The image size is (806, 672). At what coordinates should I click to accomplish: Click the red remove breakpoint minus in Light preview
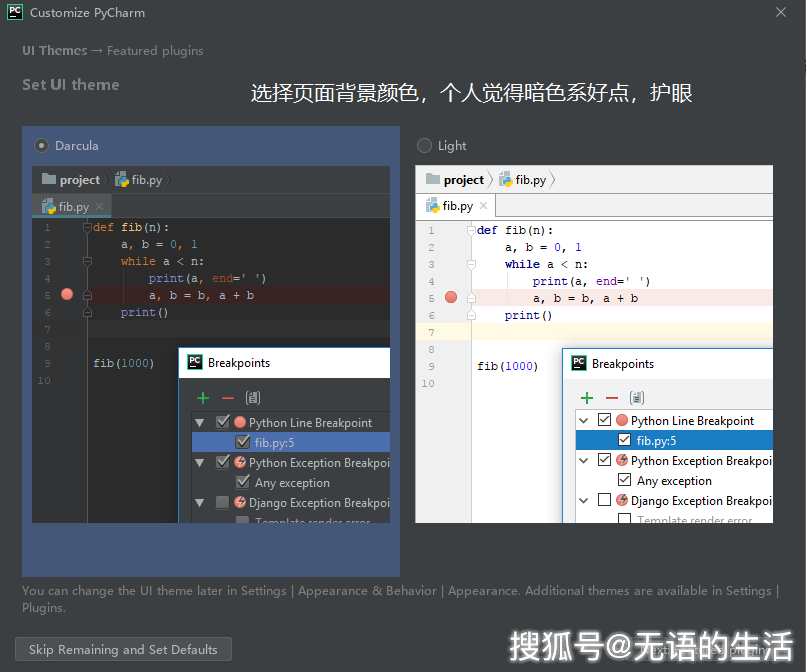(612, 398)
